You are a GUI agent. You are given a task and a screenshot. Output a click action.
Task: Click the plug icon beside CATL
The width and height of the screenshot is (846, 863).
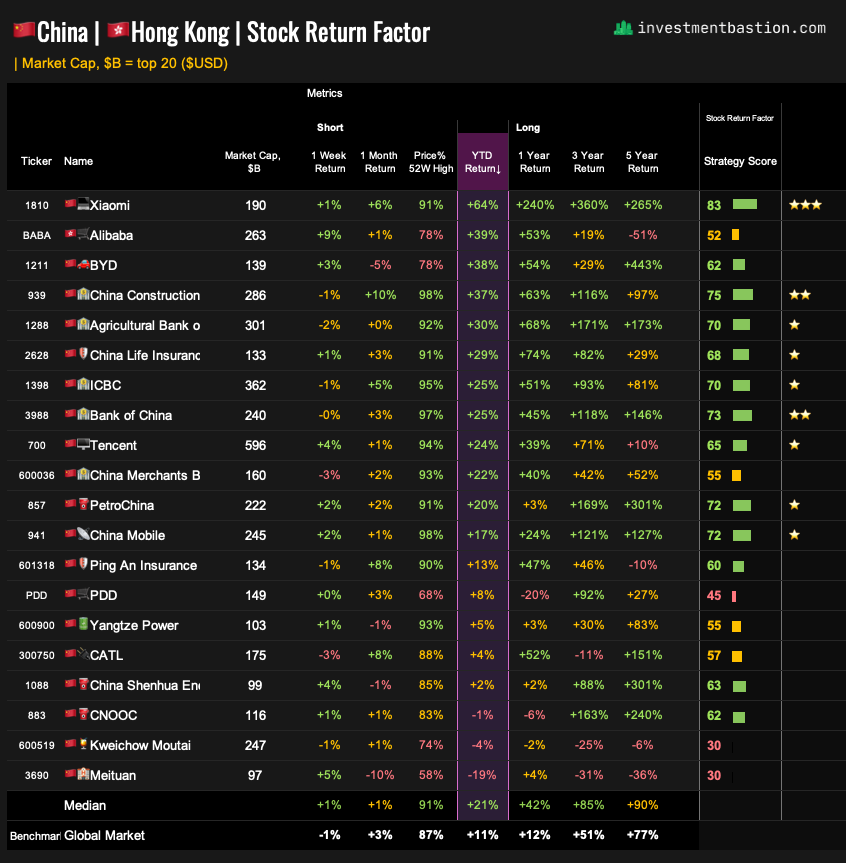(x=83, y=654)
